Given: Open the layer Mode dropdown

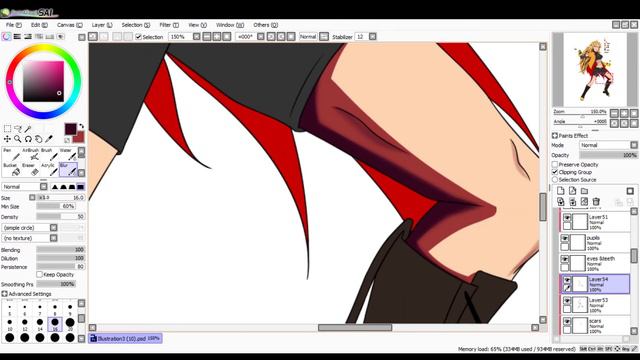Looking at the screenshot, I should (608, 145).
